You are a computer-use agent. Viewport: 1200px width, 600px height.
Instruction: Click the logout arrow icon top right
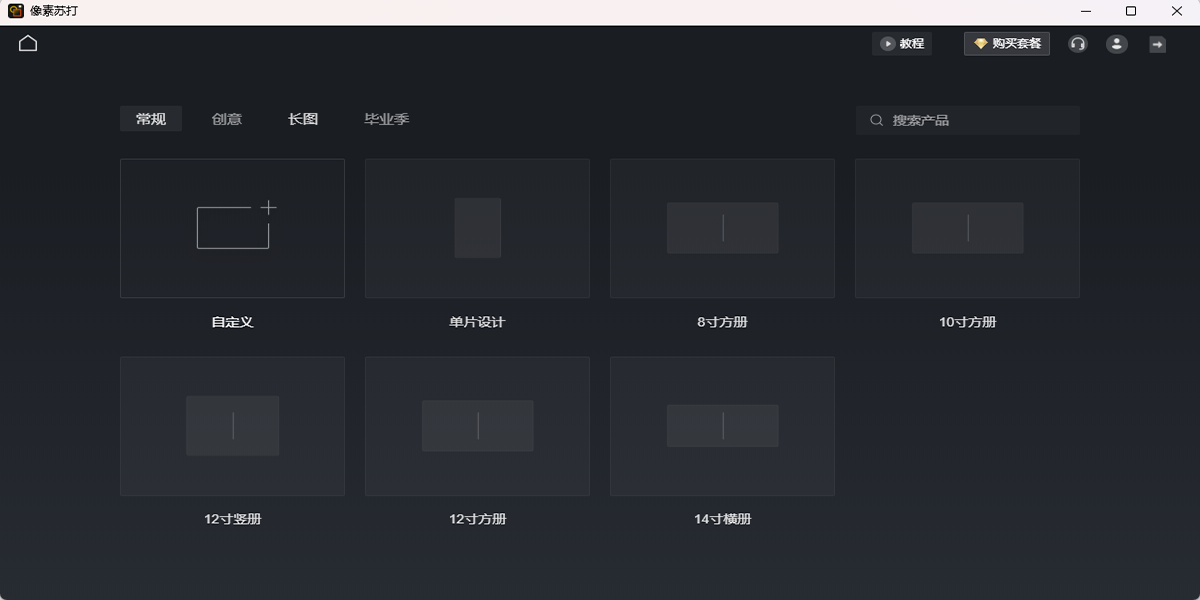pos(1156,43)
